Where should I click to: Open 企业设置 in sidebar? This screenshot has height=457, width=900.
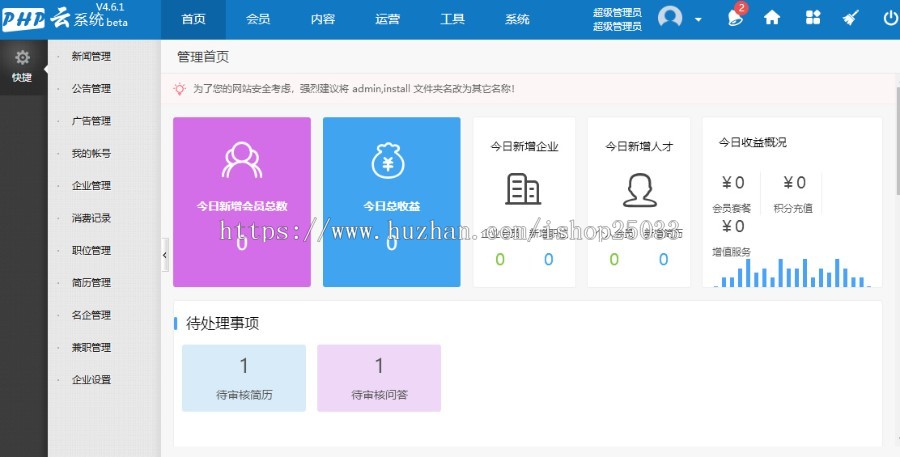click(91, 379)
